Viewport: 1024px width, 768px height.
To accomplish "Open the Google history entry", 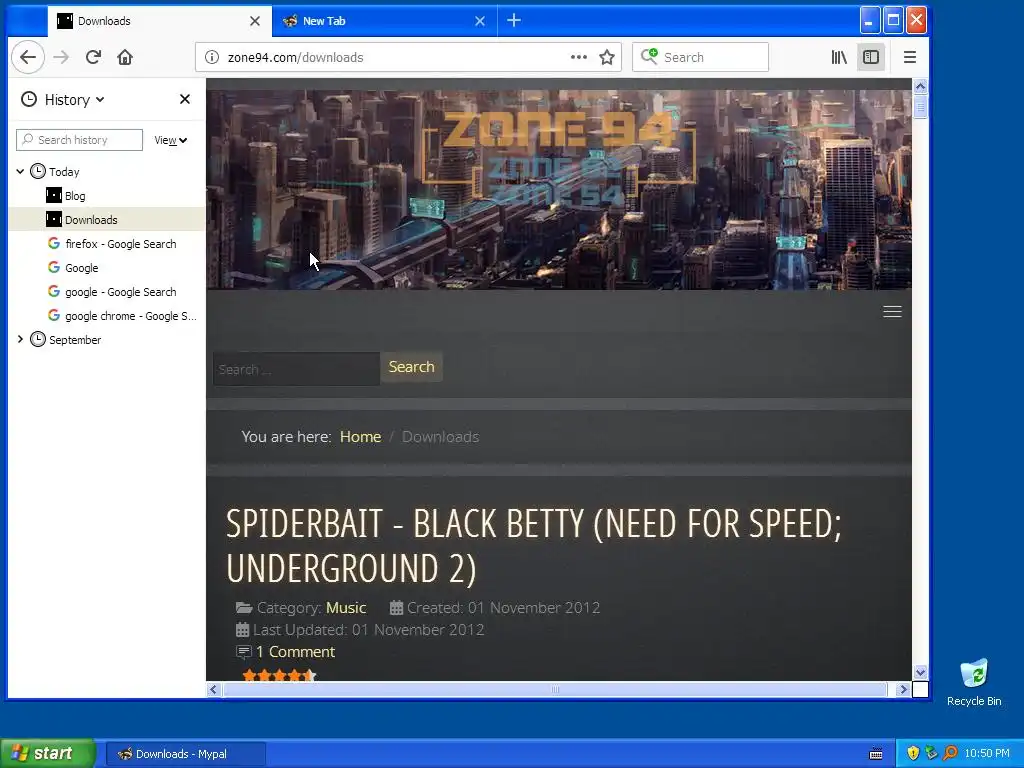I will pyautogui.click(x=106, y=268).
